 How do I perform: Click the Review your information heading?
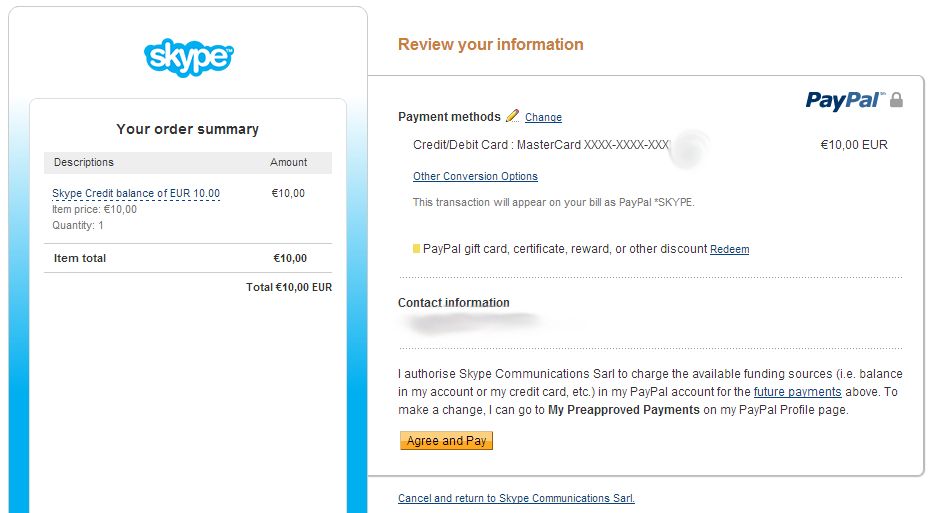pyautogui.click(x=490, y=45)
